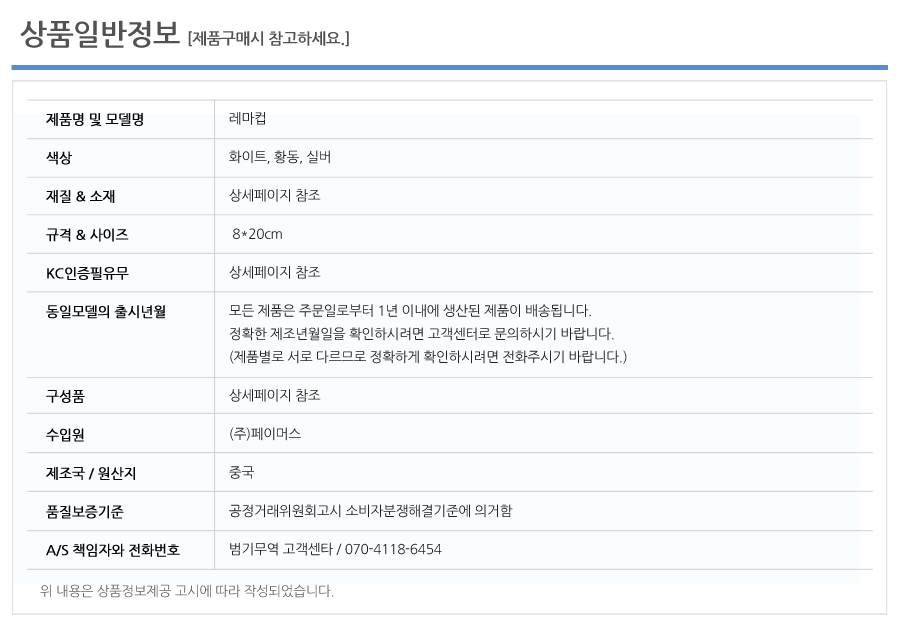
Task: Click the 화이트, 황동, 실버 color text
Action: click(280, 157)
